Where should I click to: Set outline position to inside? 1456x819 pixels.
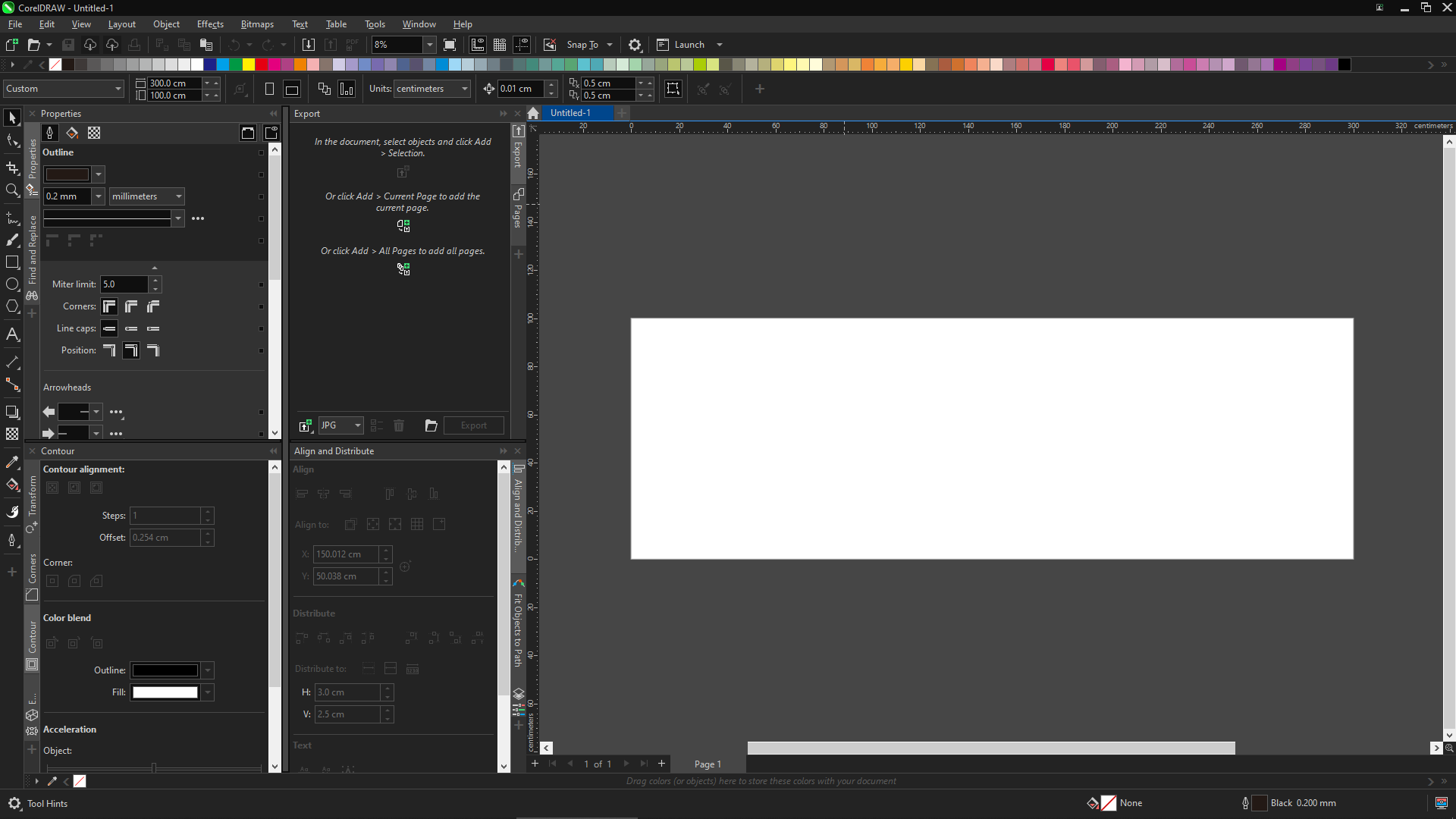(153, 350)
